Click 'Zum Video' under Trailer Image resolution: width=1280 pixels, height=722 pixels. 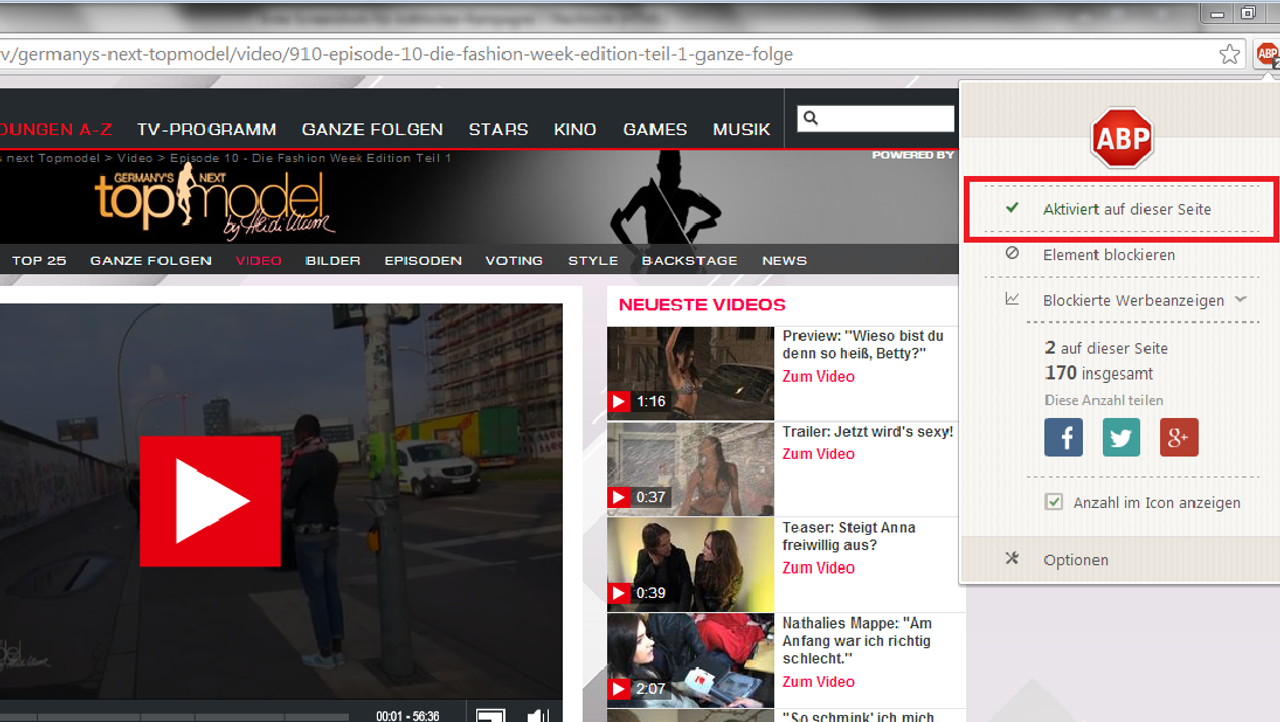(818, 454)
